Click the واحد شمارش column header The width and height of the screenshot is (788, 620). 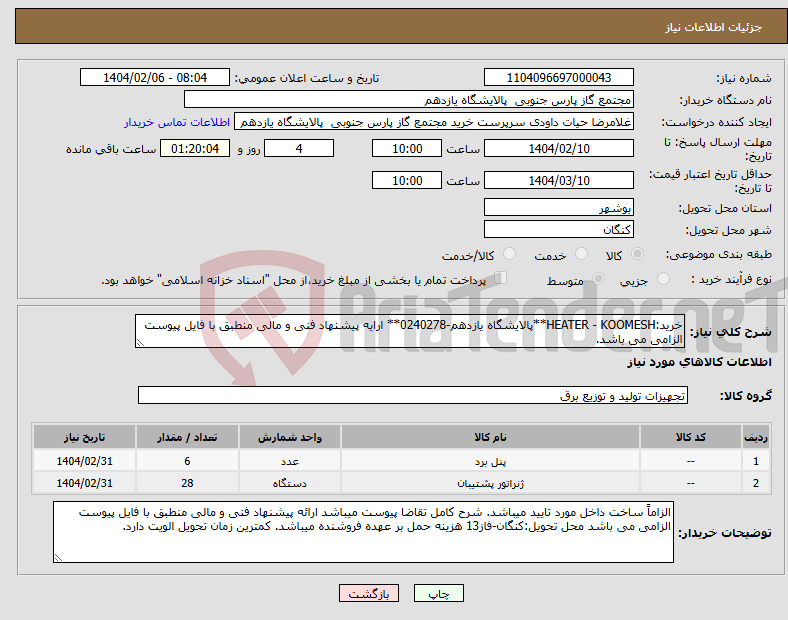(290, 437)
